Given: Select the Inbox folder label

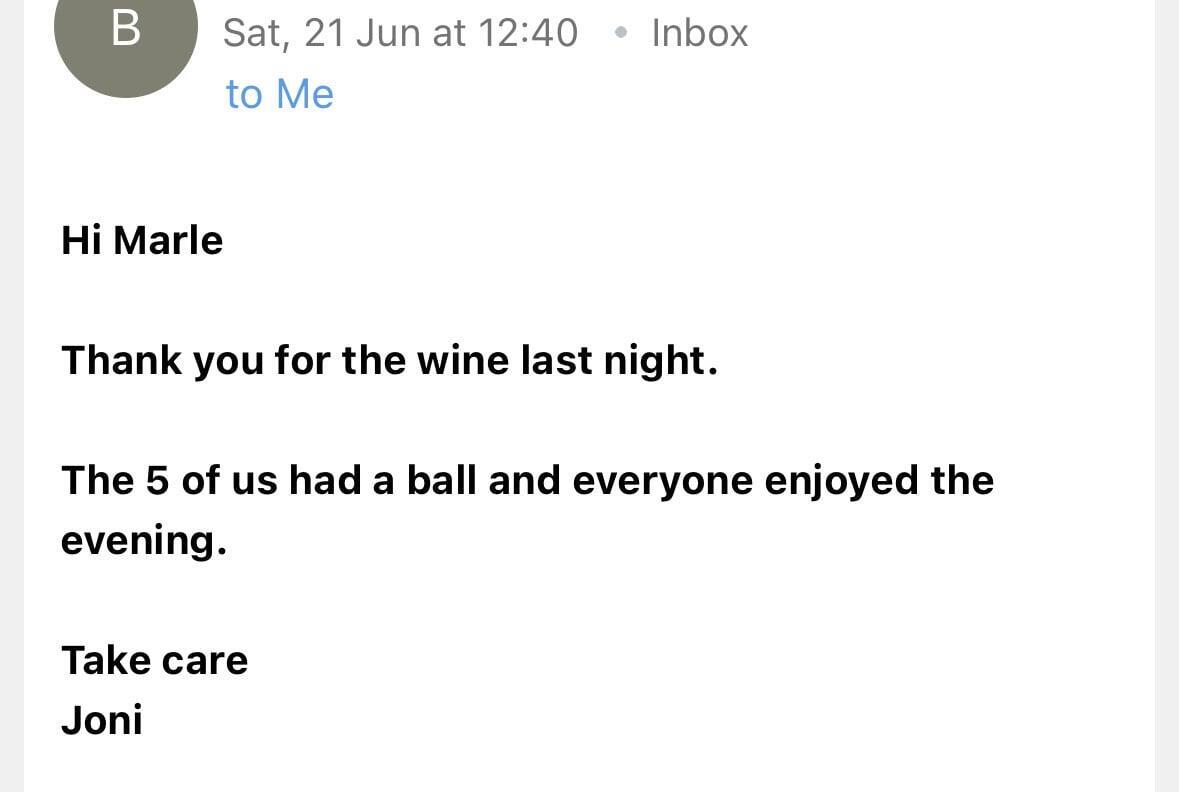Looking at the screenshot, I should point(699,33).
